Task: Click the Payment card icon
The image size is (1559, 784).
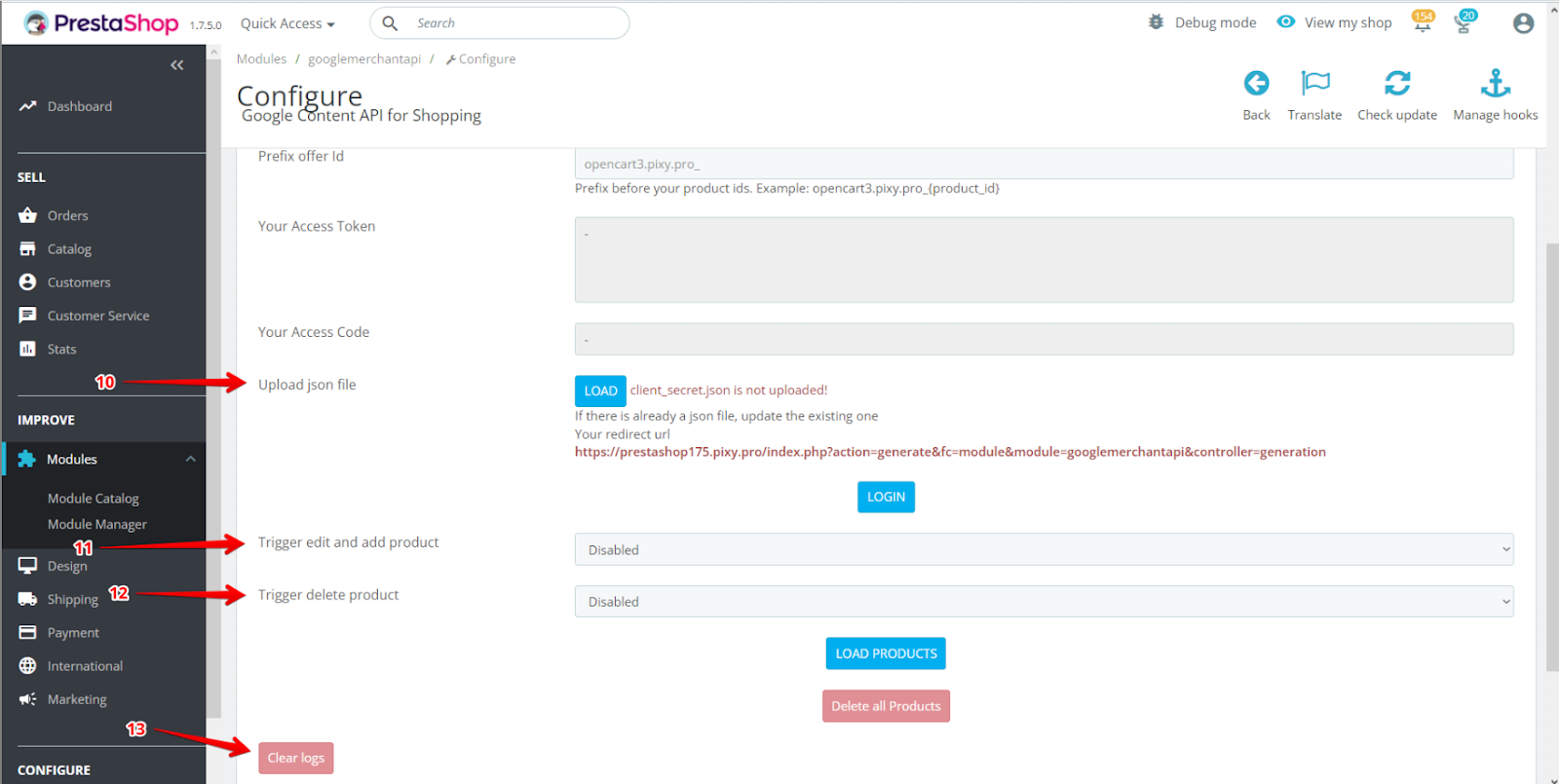Action: [27, 633]
